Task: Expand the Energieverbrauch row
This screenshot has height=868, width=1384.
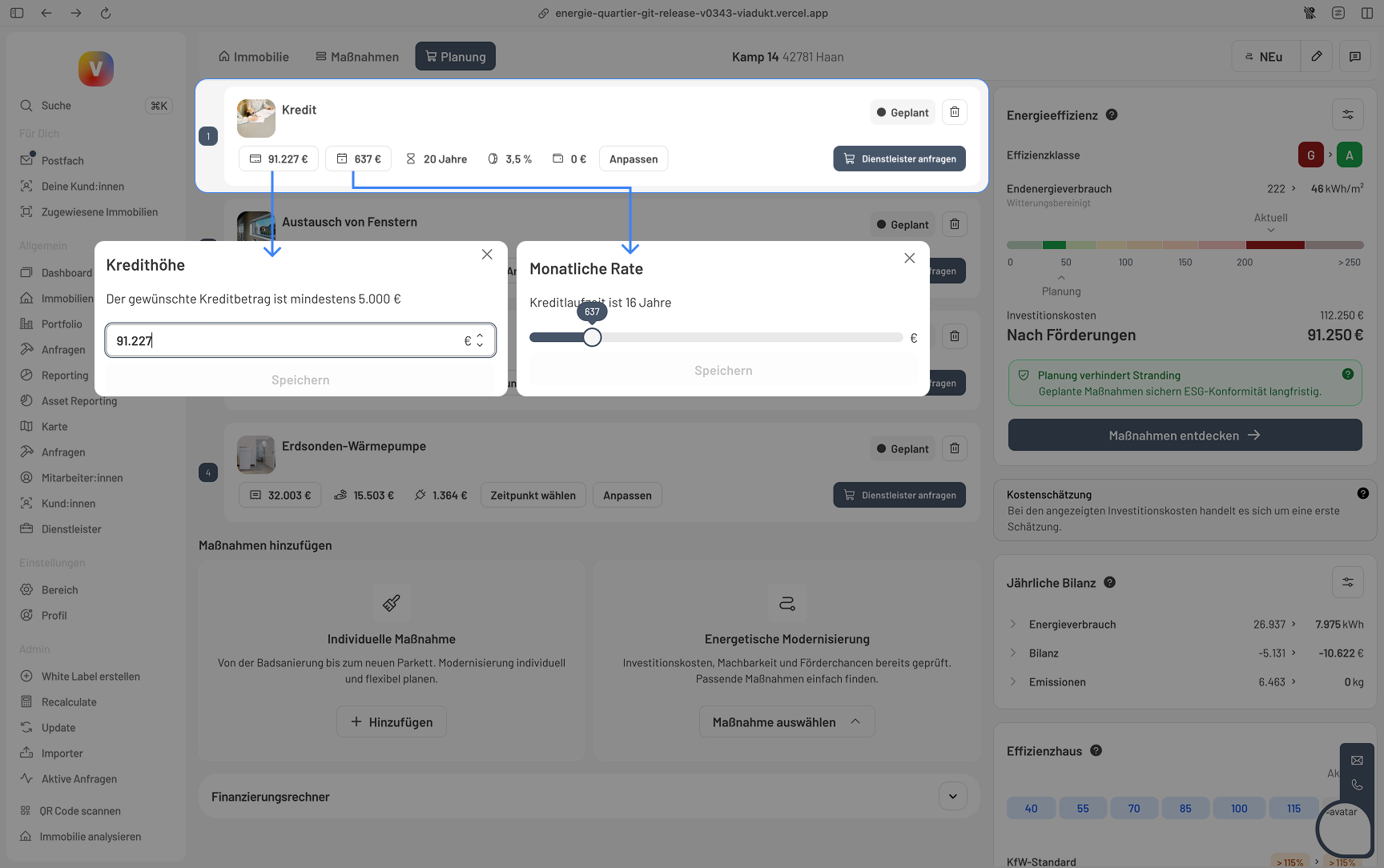Action: [1013, 625]
